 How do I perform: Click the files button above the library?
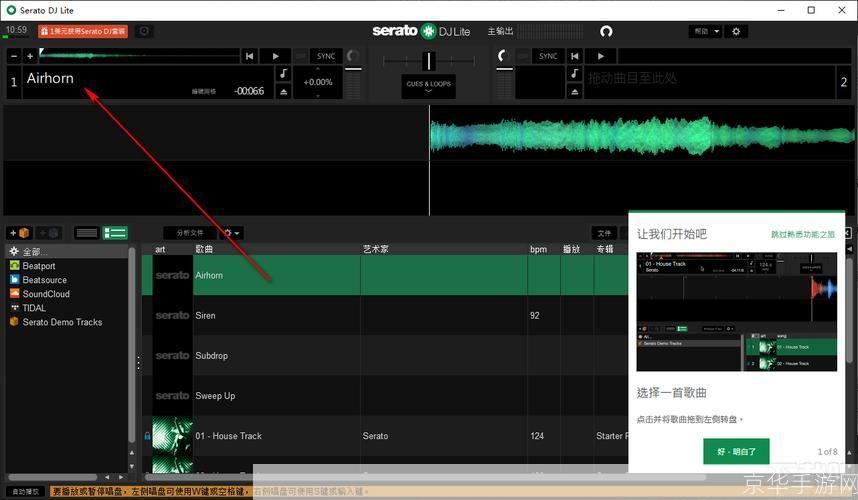click(x=604, y=233)
